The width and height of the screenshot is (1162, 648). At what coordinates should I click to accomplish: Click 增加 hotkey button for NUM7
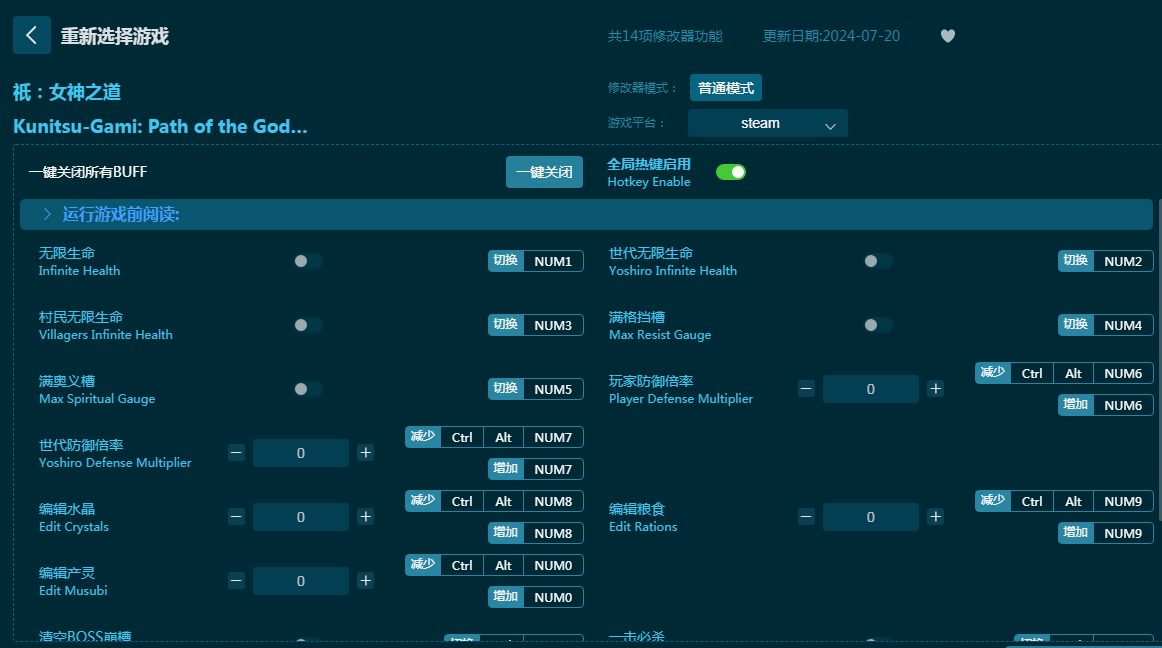tap(505, 469)
